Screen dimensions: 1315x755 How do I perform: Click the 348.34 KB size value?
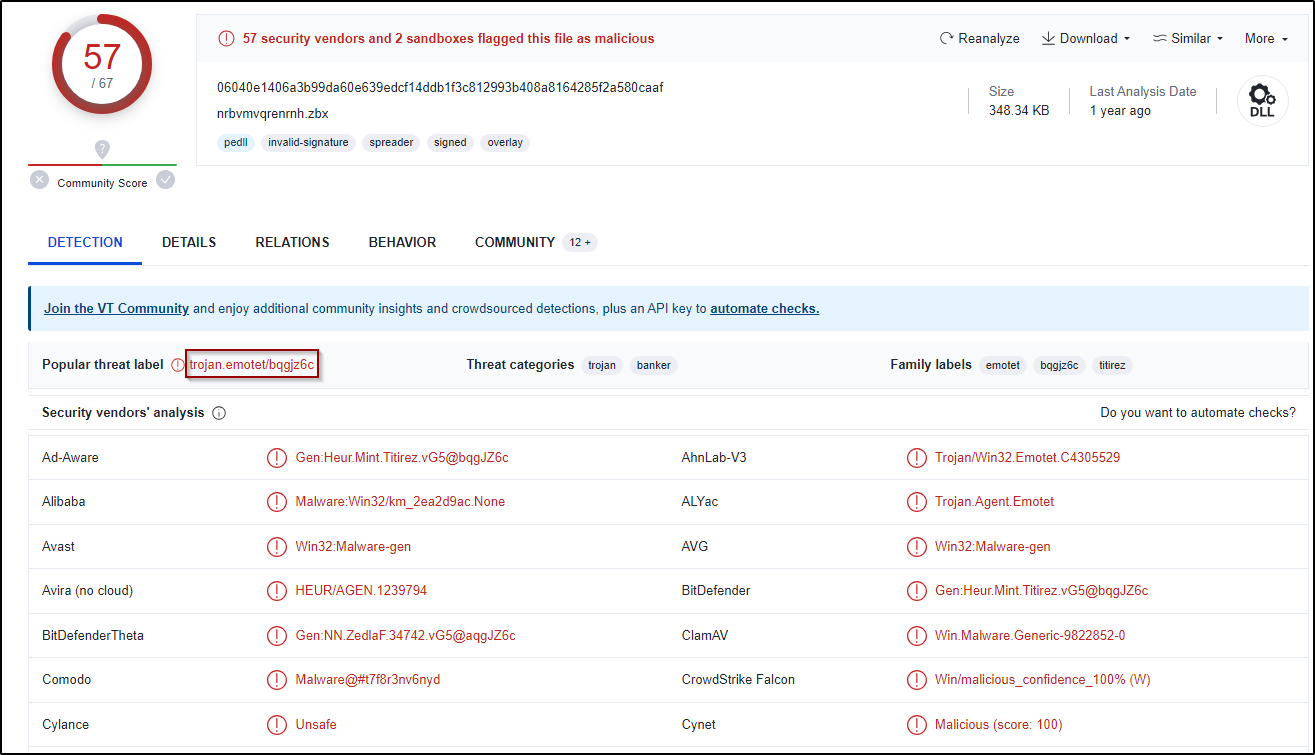point(1019,111)
